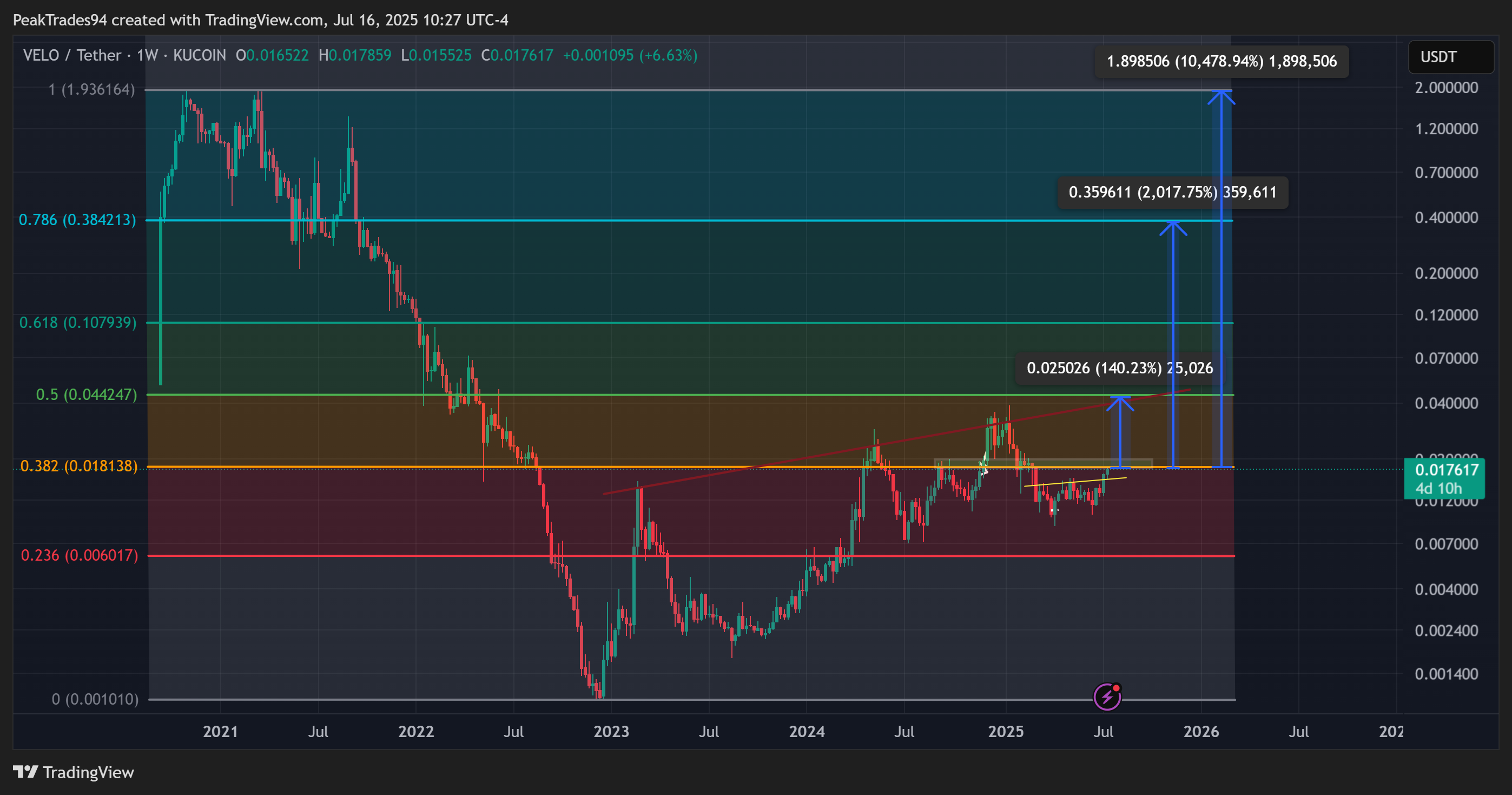Click the change value +0.001095 (+6.63%)
Viewport: 1512px width, 795px height.
pyautogui.click(x=630, y=56)
